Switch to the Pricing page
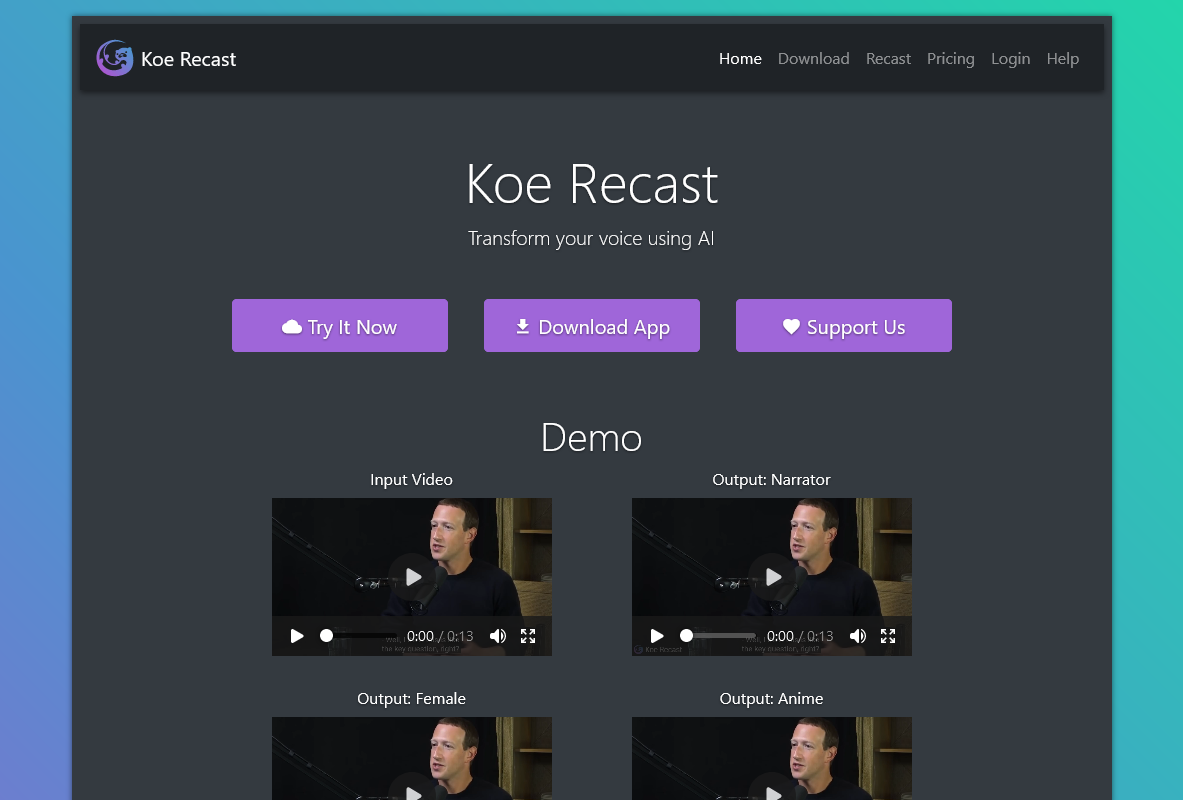 click(x=950, y=58)
